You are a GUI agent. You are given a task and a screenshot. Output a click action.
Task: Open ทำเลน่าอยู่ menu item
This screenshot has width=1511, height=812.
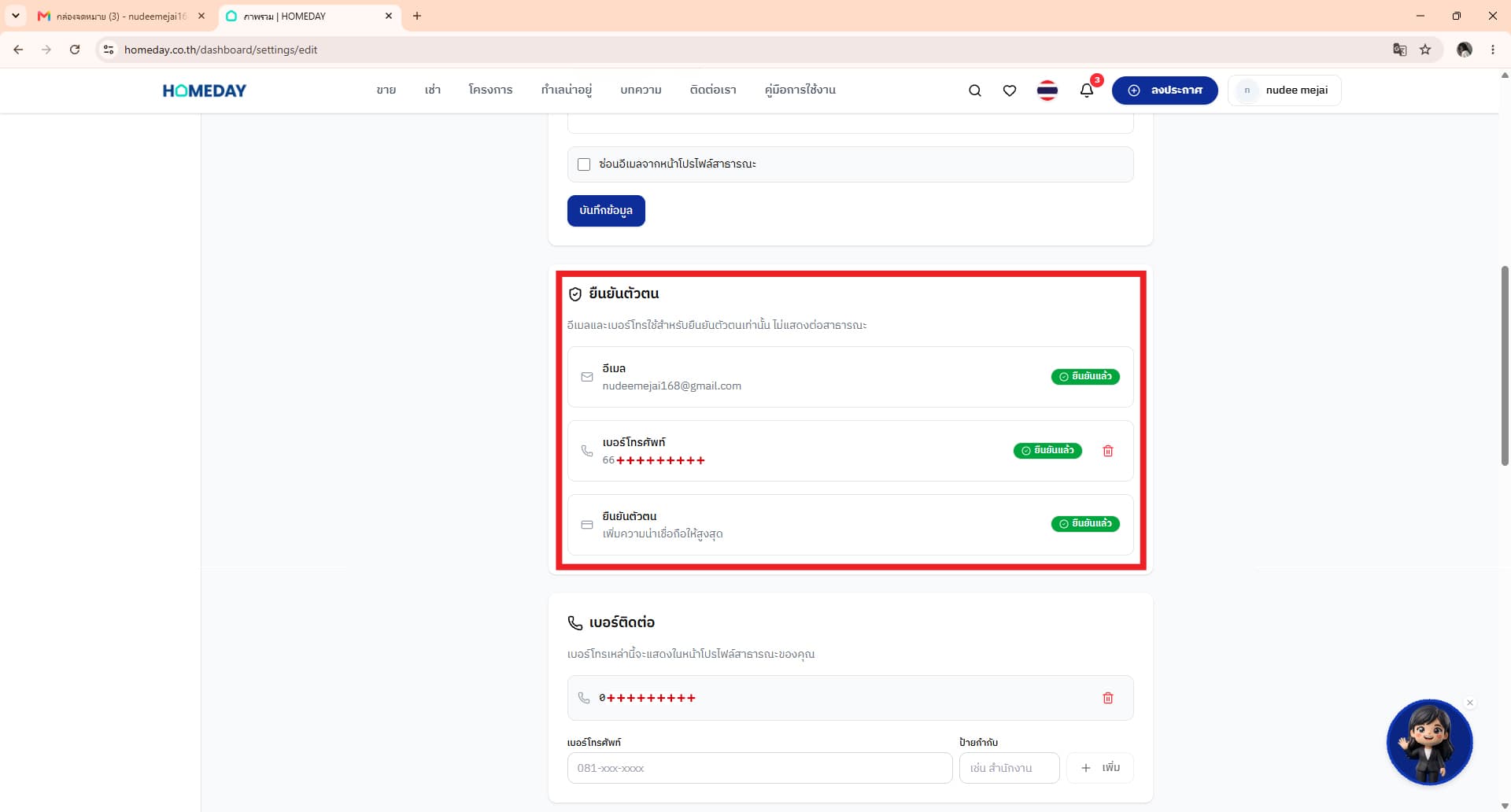point(567,90)
